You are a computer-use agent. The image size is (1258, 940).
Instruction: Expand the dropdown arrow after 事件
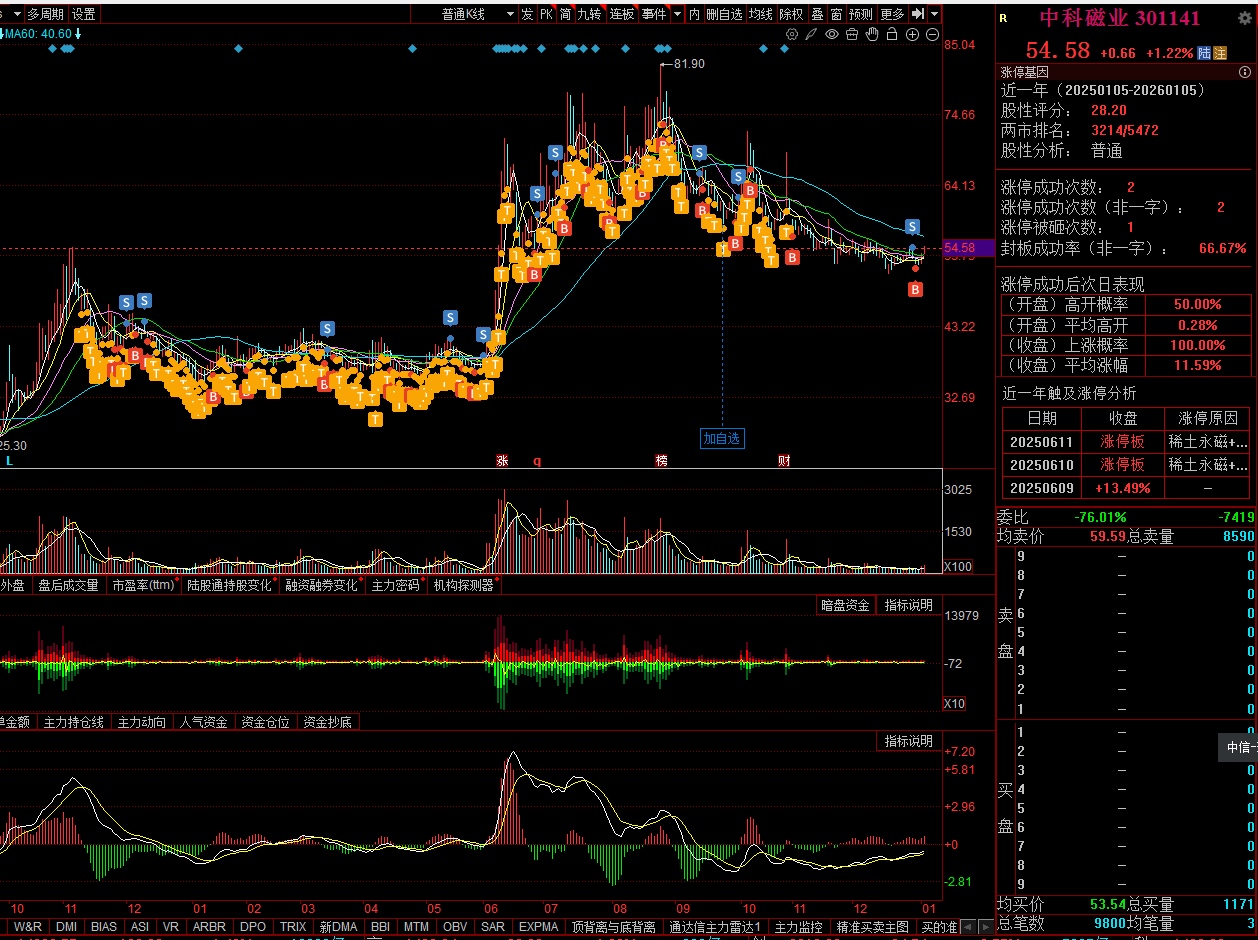[677, 14]
